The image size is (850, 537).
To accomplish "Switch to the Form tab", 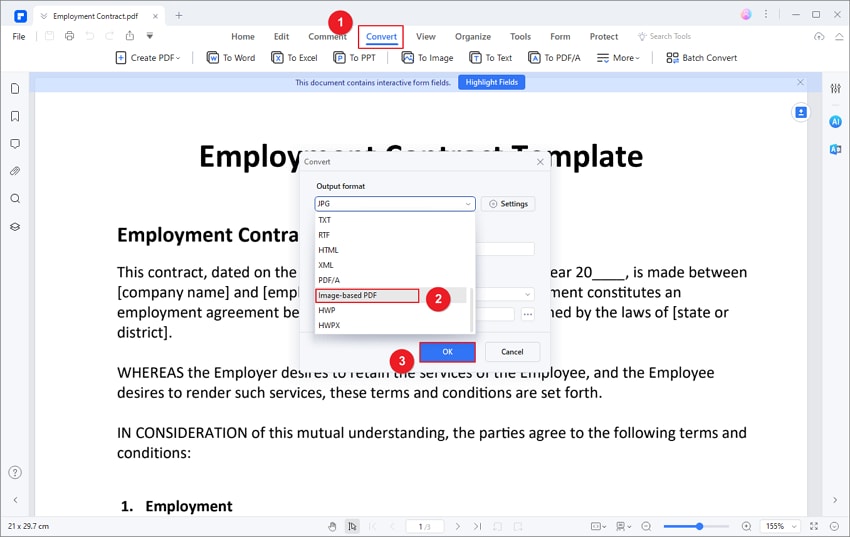I will (x=560, y=36).
